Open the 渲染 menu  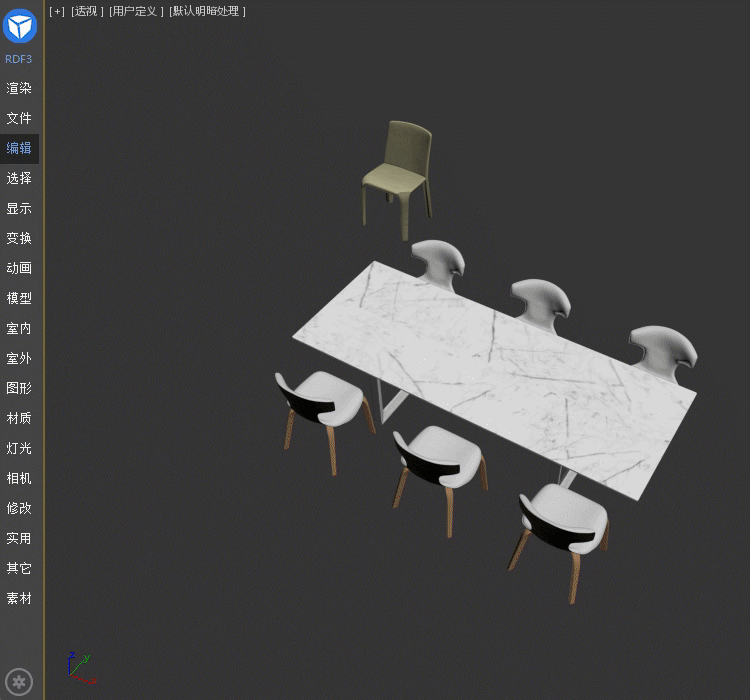coord(19,89)
